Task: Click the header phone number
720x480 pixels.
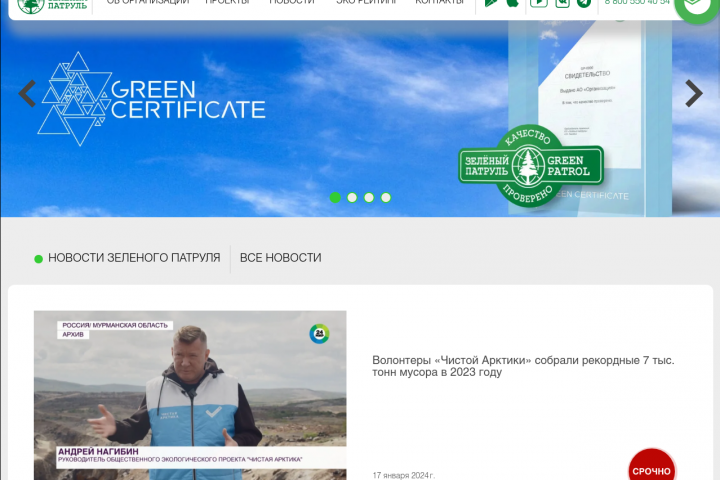Action: [637, 2]
